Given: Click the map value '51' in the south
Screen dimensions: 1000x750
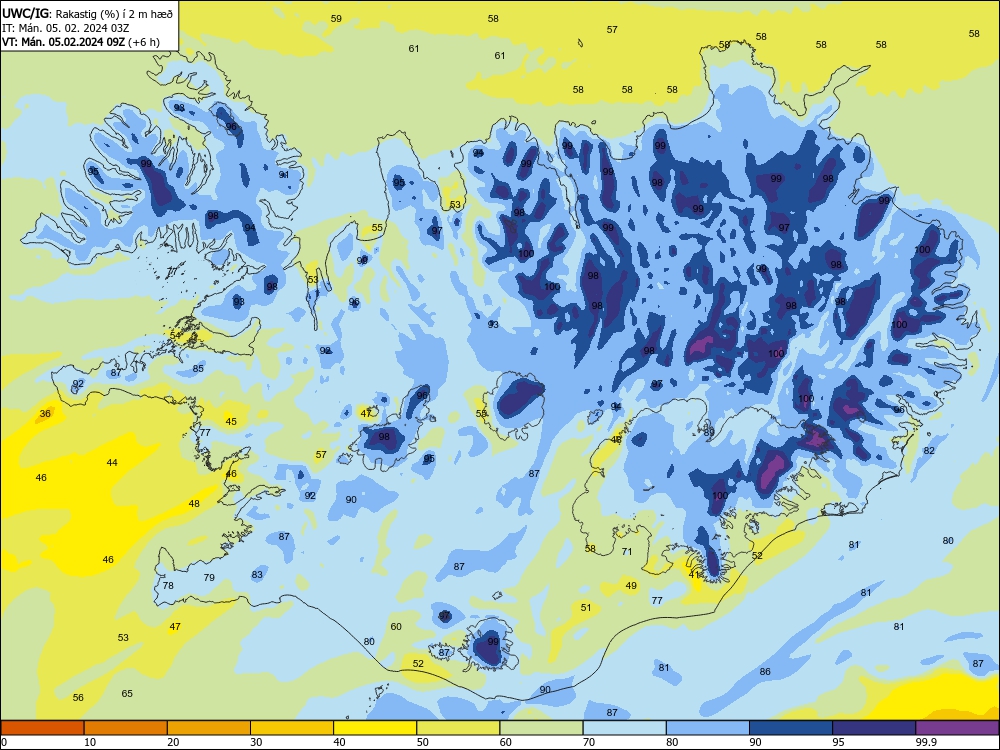Looking at the screenshot, I should (x=586, y=607).
